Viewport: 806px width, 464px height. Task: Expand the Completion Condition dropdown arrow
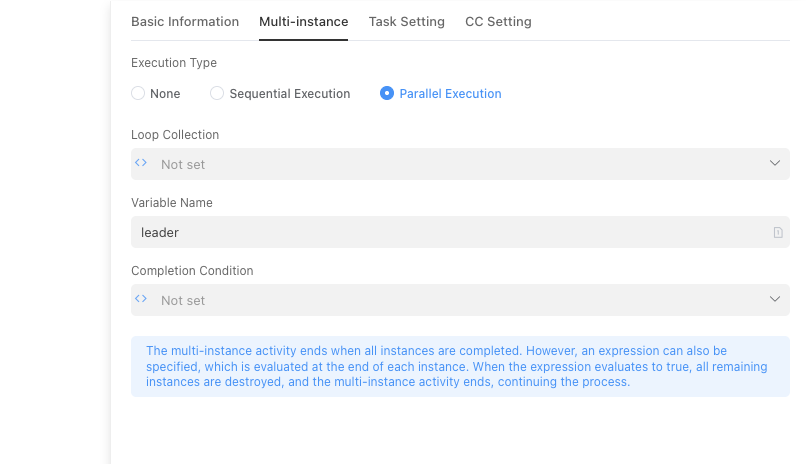click(x=775, y=299)
